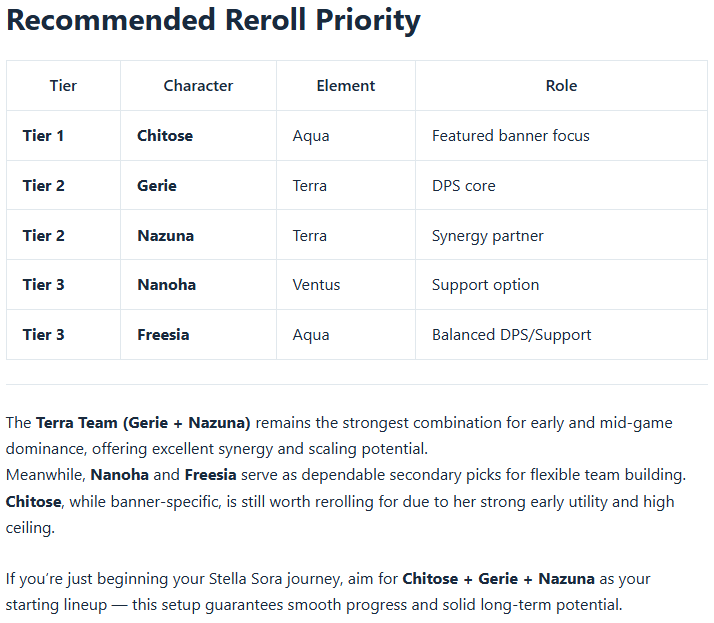Click the Ventus element cell
This screenshot has width=714, height=623.
click(x=316, y=285)
